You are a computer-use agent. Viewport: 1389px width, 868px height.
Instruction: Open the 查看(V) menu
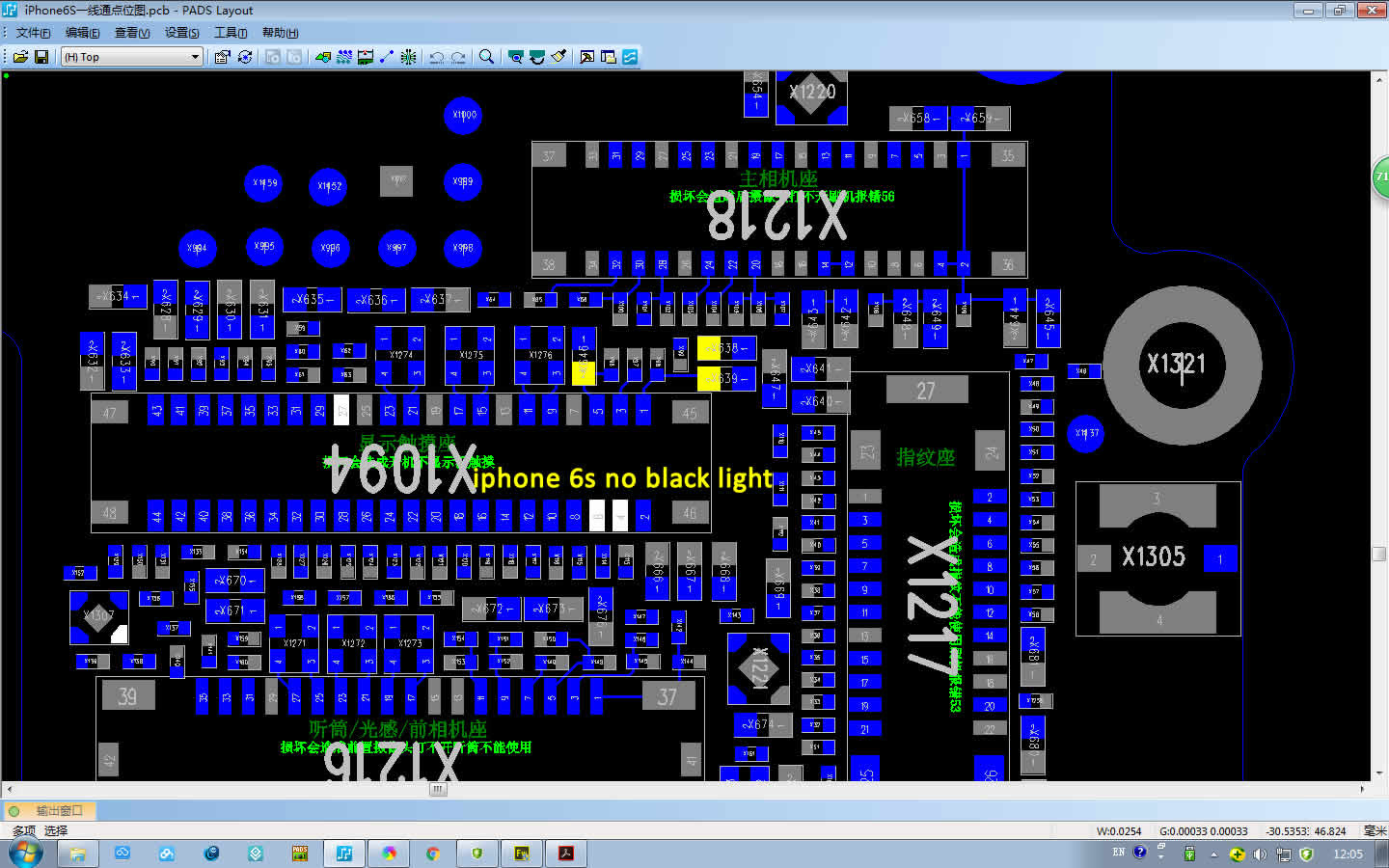132,33
